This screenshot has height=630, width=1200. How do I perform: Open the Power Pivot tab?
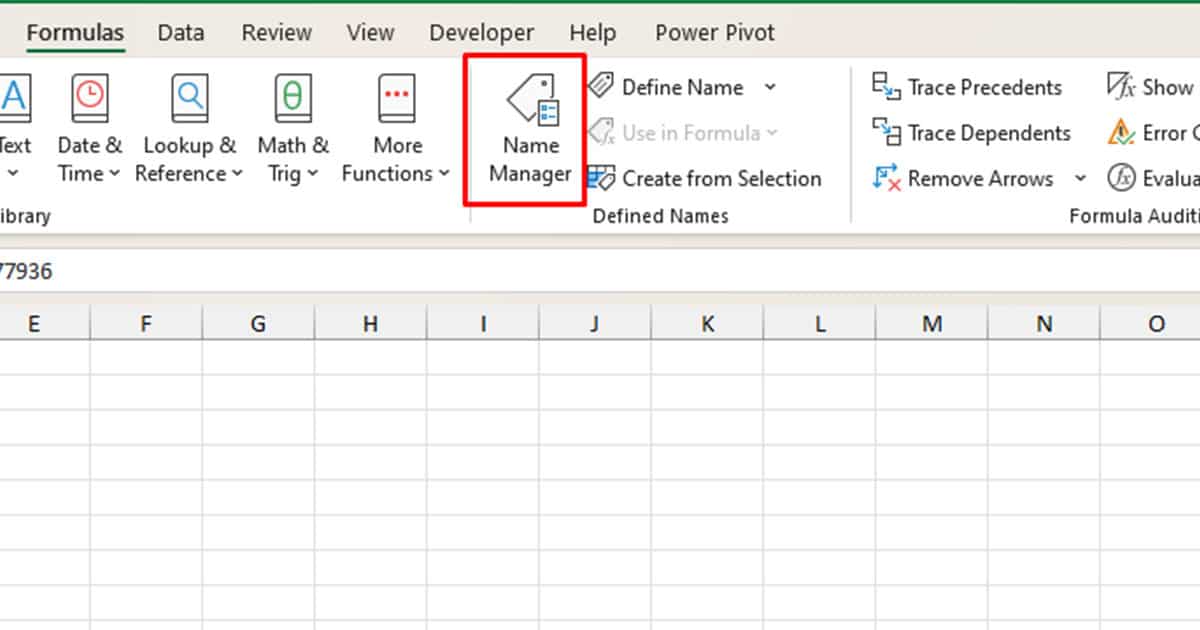pyautogui.click(x=714, y=32)
